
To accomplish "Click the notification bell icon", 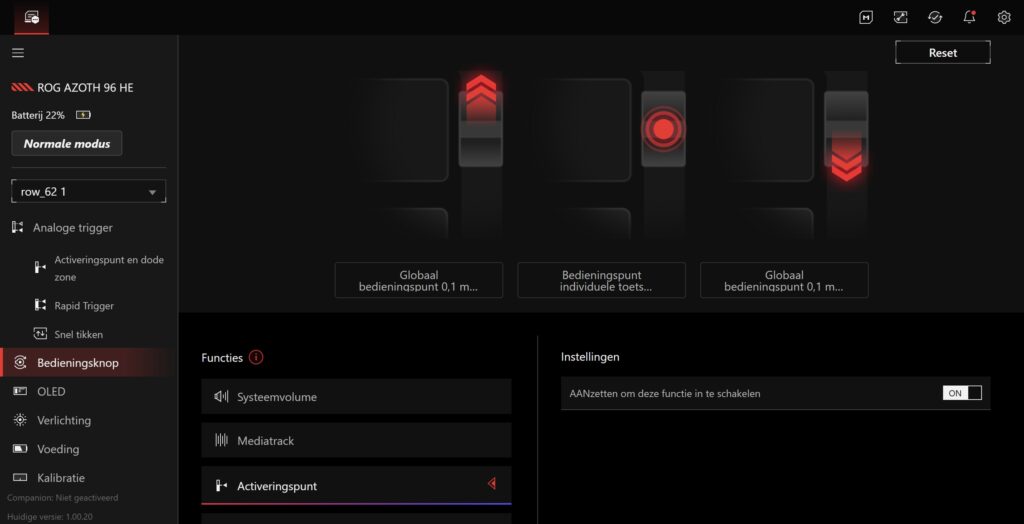I will click(969, 17).
